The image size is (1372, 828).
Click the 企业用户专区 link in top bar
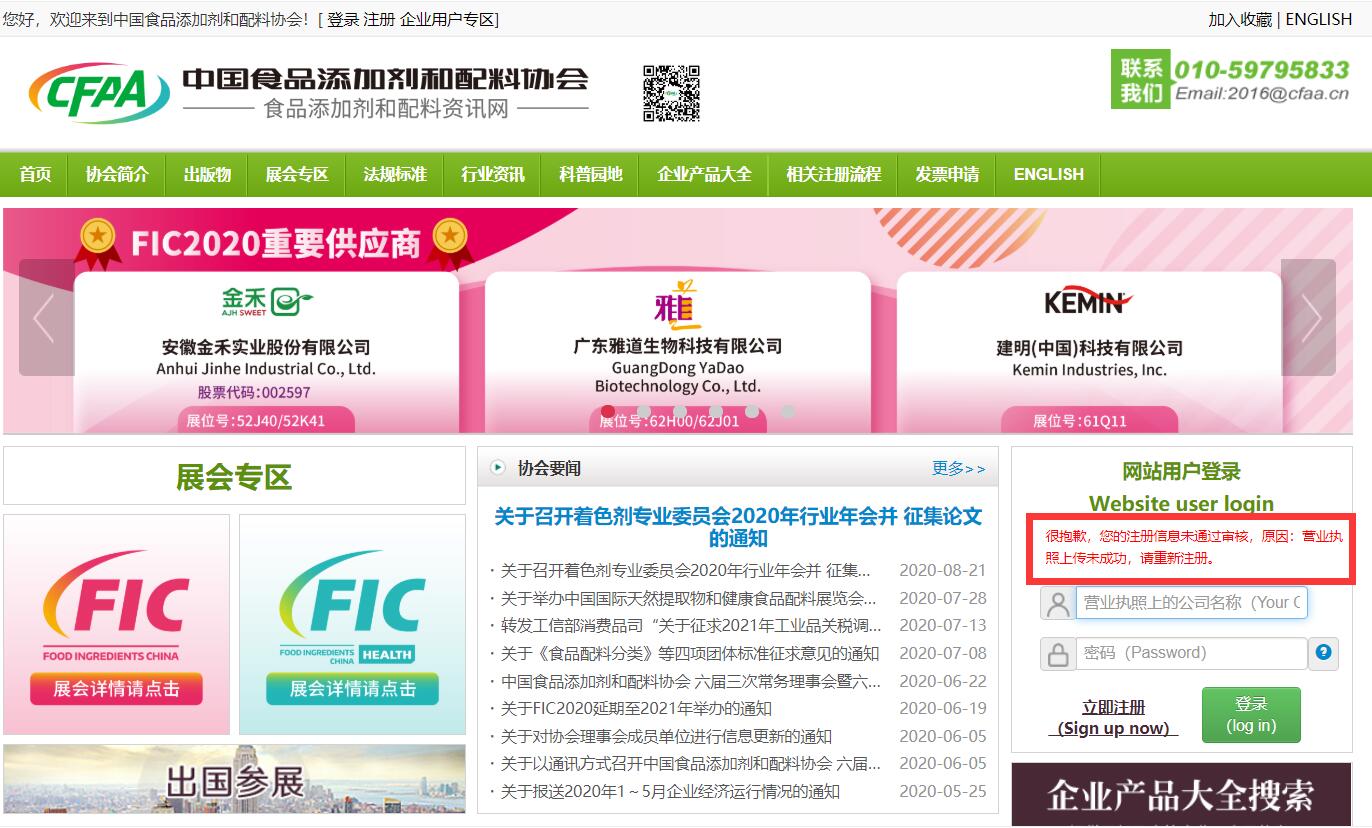click(x=446, y=19)
